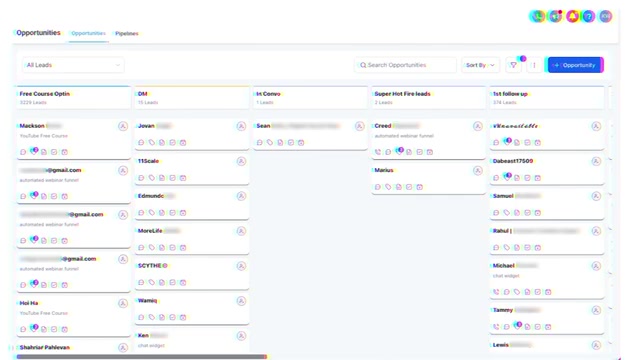
Task: Click the phone call icon on Michael card
Action: click(x=496, y=292)
